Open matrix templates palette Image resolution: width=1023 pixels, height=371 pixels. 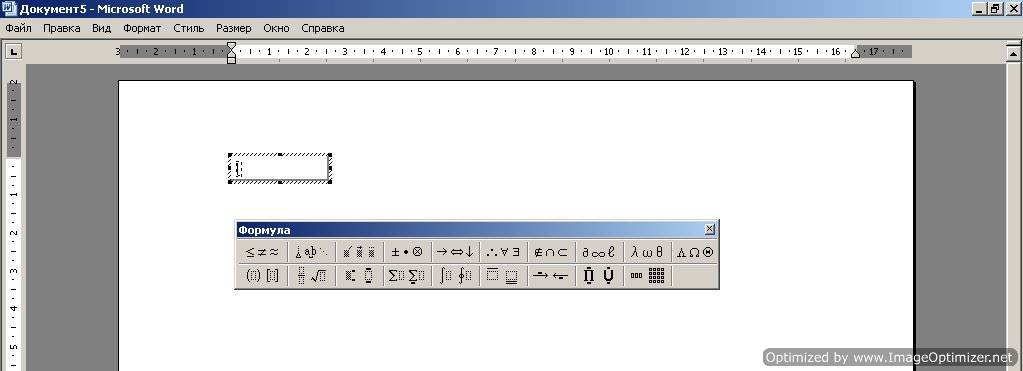[647, 276]
